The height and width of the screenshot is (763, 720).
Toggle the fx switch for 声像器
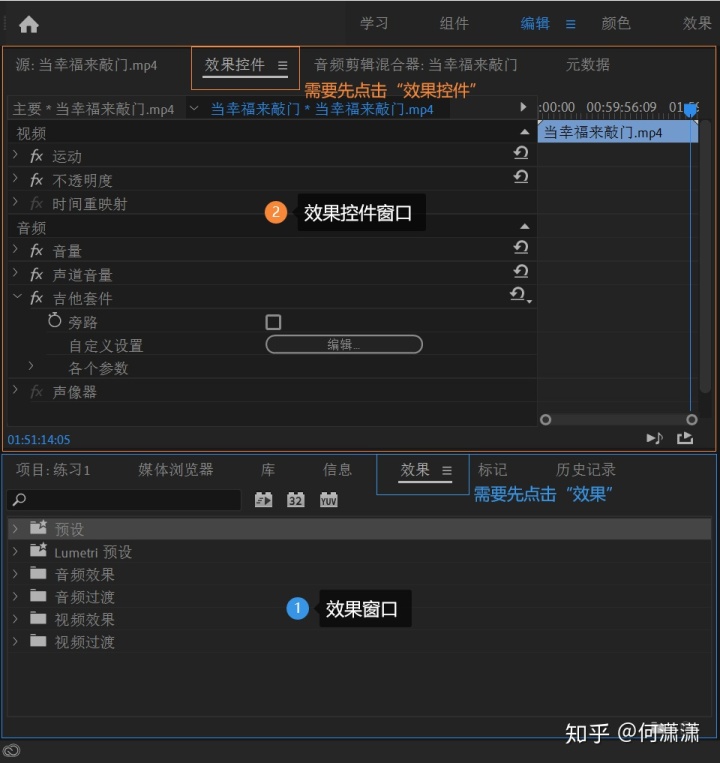[x=36, y=392]
